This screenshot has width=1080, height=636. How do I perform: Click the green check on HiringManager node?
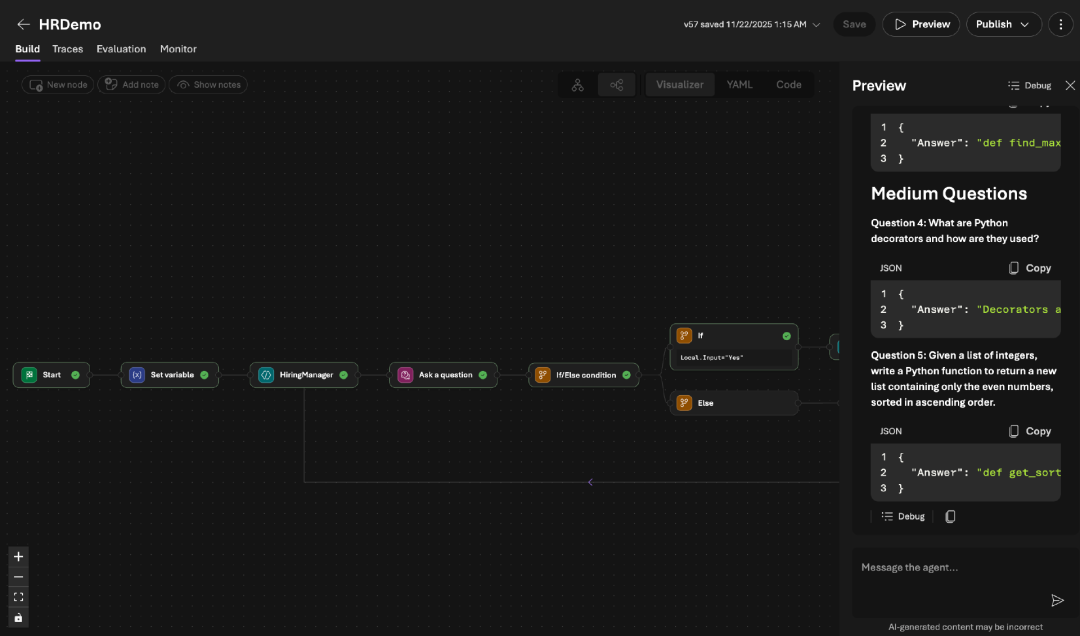click(344, 375)
